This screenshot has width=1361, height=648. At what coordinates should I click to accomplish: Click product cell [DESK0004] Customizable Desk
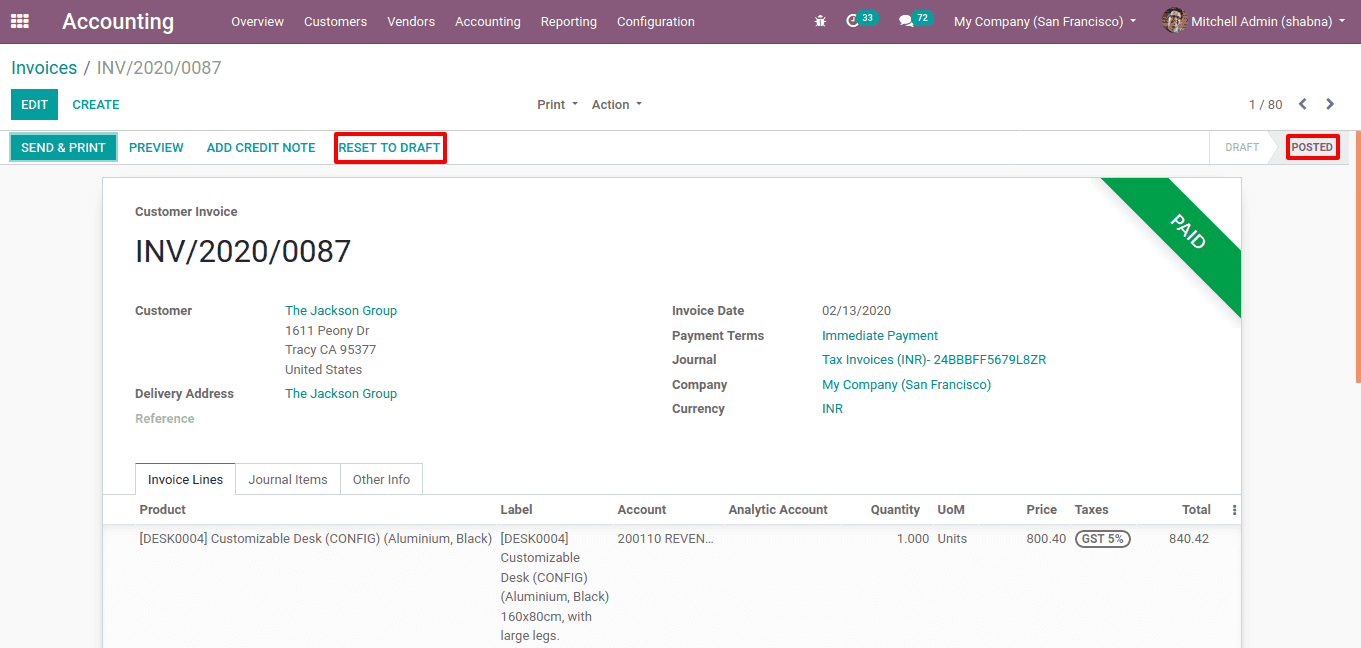[315, 539]
